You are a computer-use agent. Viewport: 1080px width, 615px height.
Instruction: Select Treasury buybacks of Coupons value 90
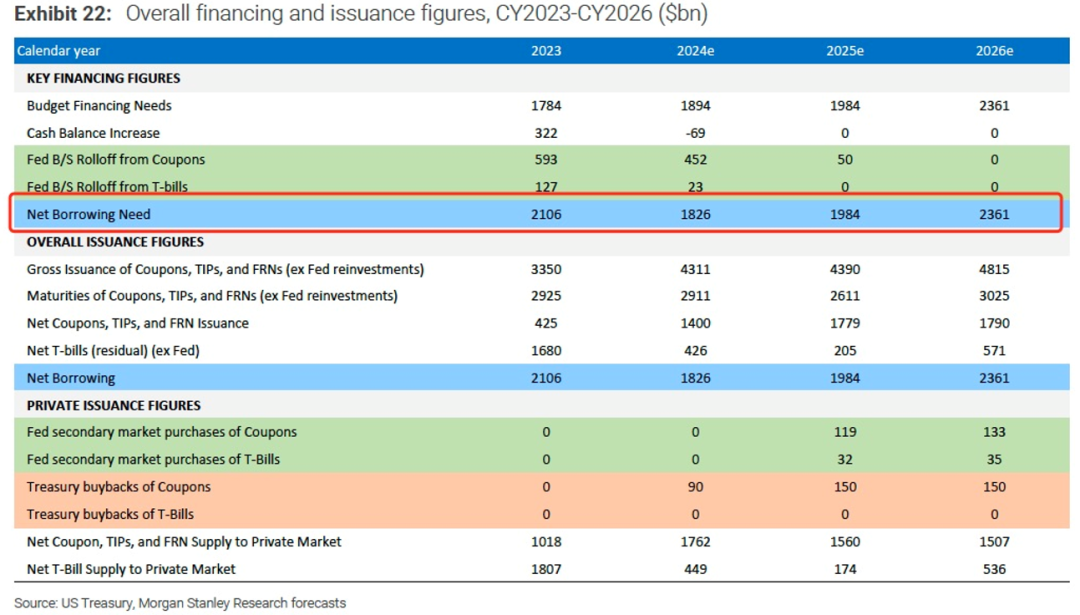click(695, 487)
